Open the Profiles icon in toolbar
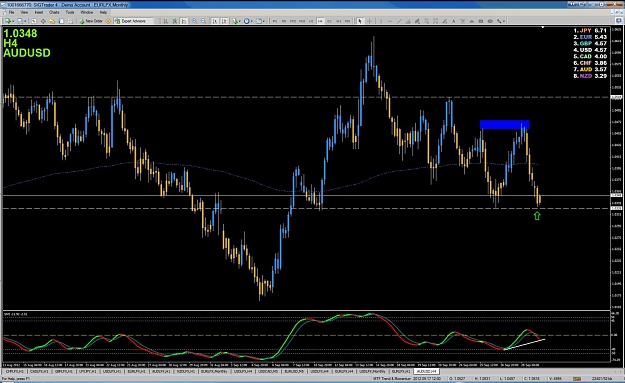The height and width of the screenshot is (383, 625). click(x=20, y=21)
